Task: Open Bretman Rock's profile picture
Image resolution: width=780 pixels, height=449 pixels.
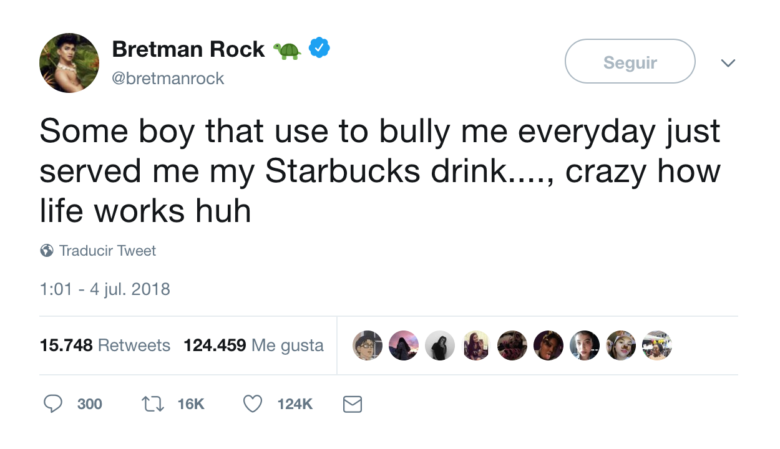Action: click(x=69, y=63)
